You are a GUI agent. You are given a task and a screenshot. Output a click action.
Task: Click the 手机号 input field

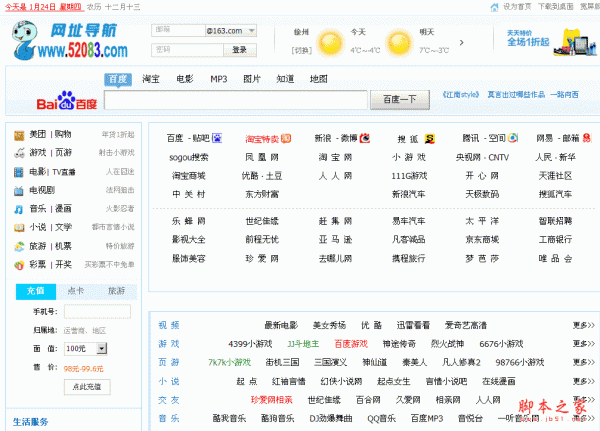point(97,312)
